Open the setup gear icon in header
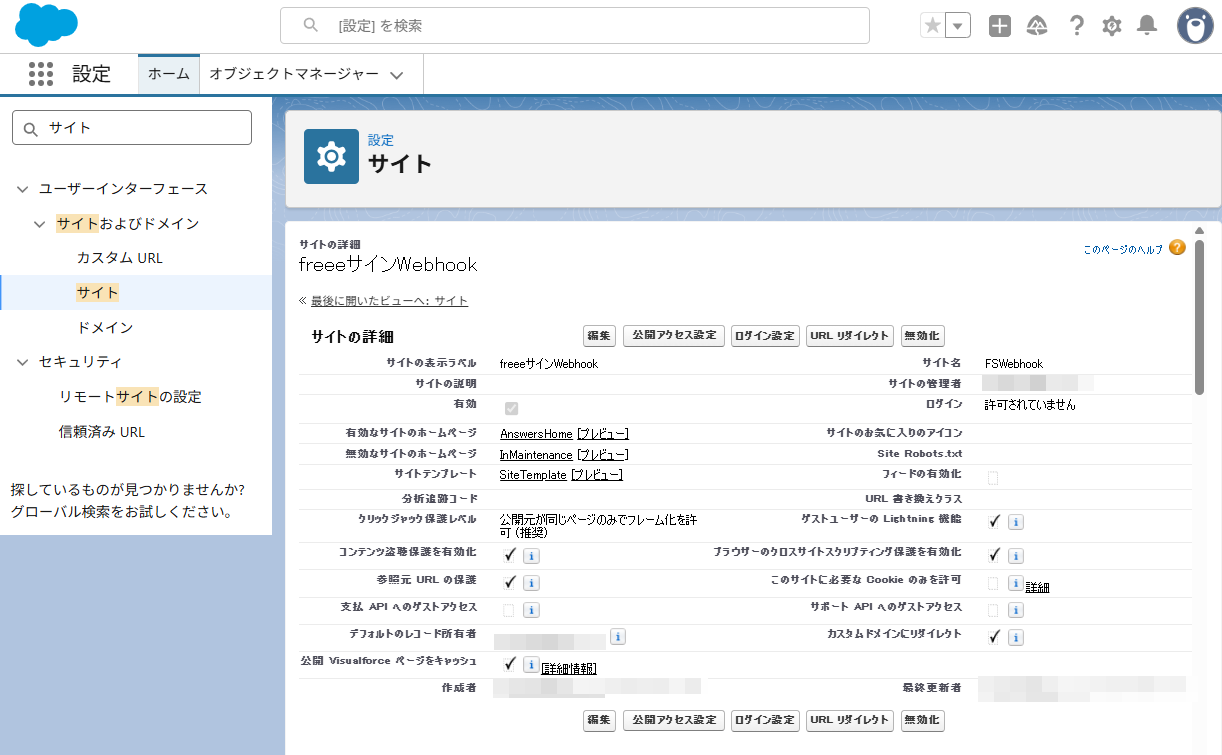Screen dimensions: 1222x755 (1112, 26)
